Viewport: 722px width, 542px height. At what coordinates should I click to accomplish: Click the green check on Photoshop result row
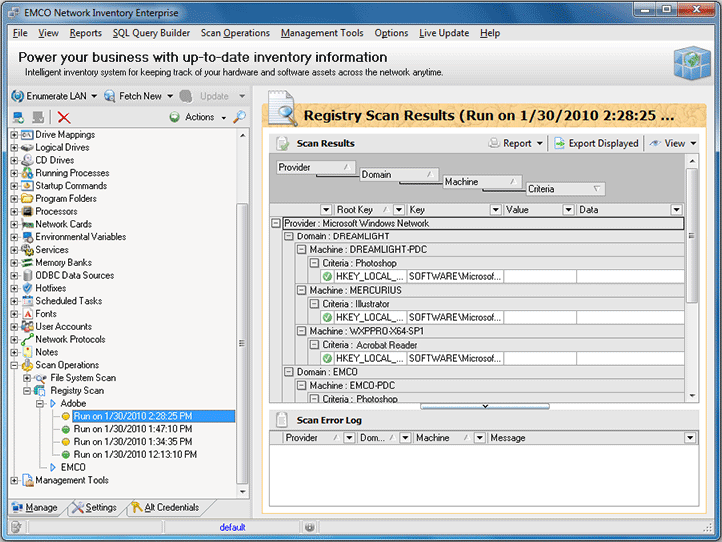(327, 276)
